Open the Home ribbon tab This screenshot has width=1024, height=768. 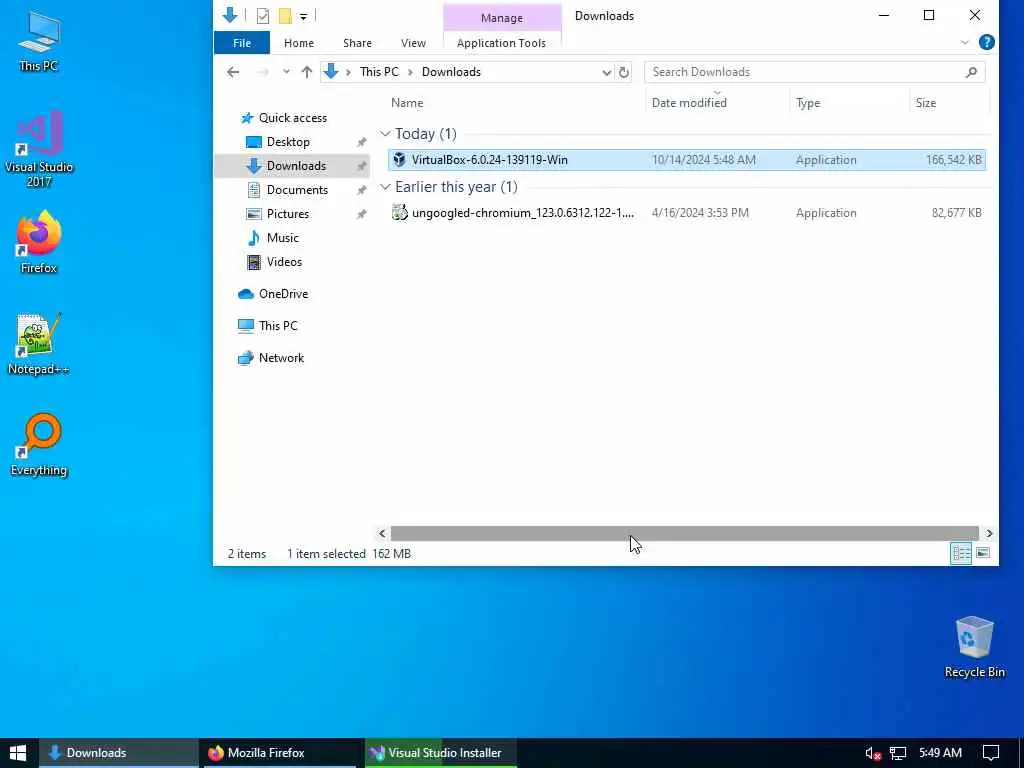point(299,43)
